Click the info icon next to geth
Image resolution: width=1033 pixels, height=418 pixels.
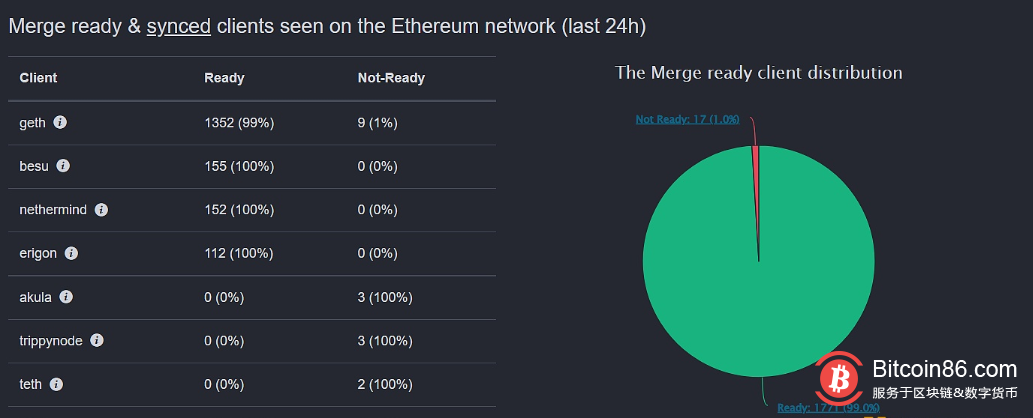[x=60, y=122]
